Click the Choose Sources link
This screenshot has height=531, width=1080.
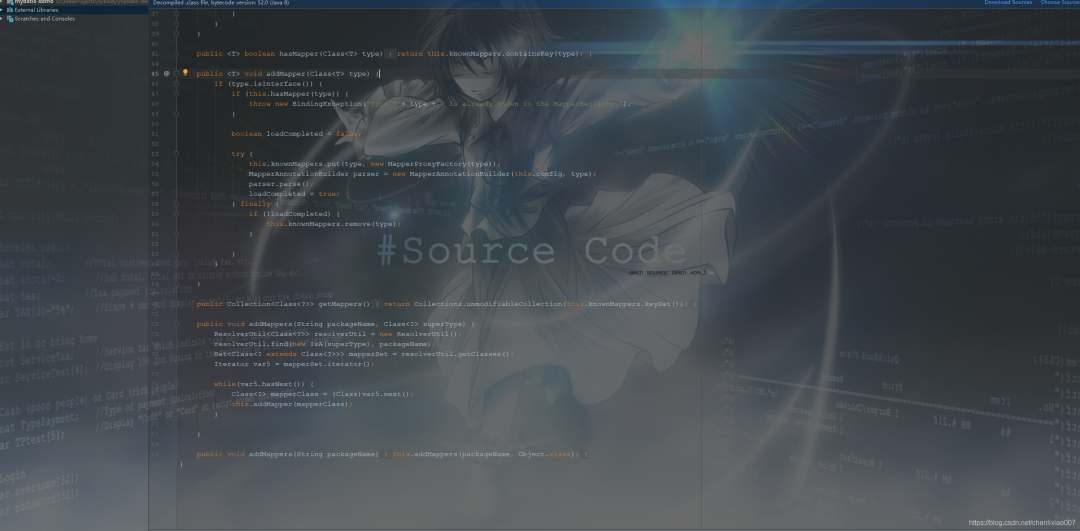coord(1059,3)
